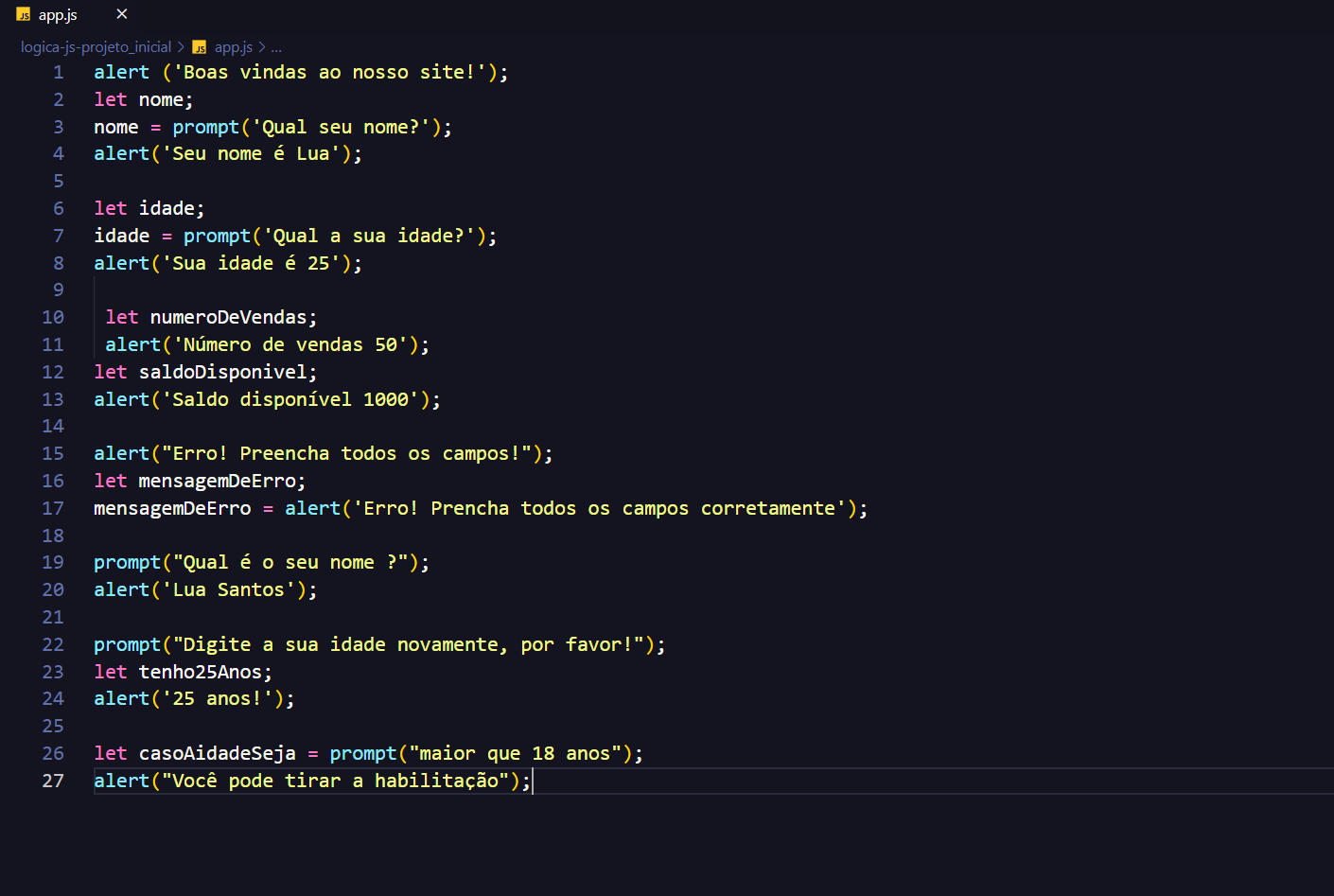Click on 'let nome;' declaration
Image resolution: width=1334 pixels, height=896 pixels.
click(143, 99)
